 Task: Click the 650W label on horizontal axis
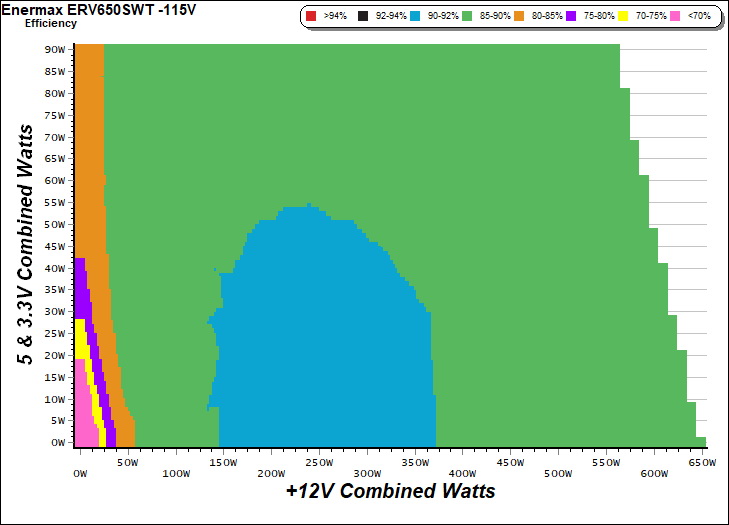click(x=701, y=460)
